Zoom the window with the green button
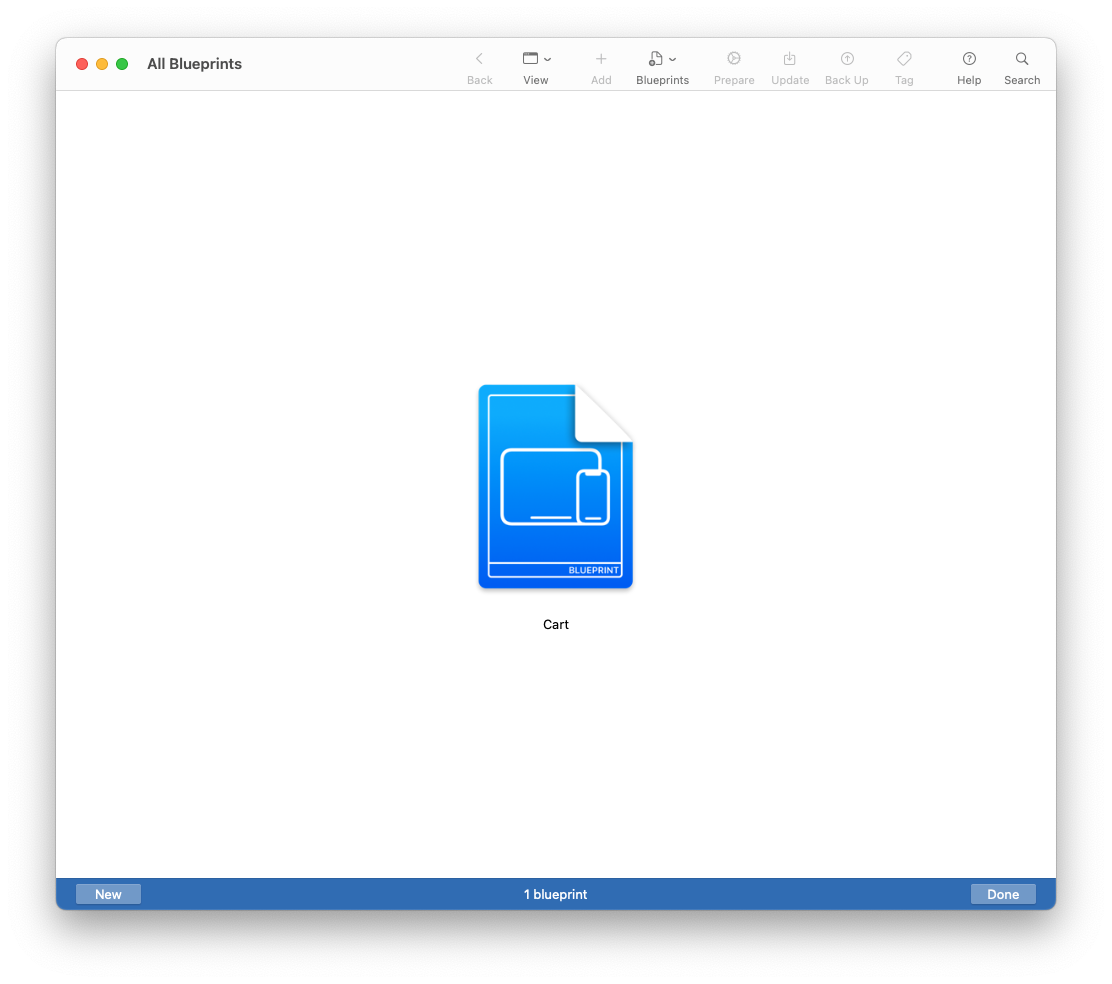This screenshot has height=984, width=1112. tap(122, 64)
